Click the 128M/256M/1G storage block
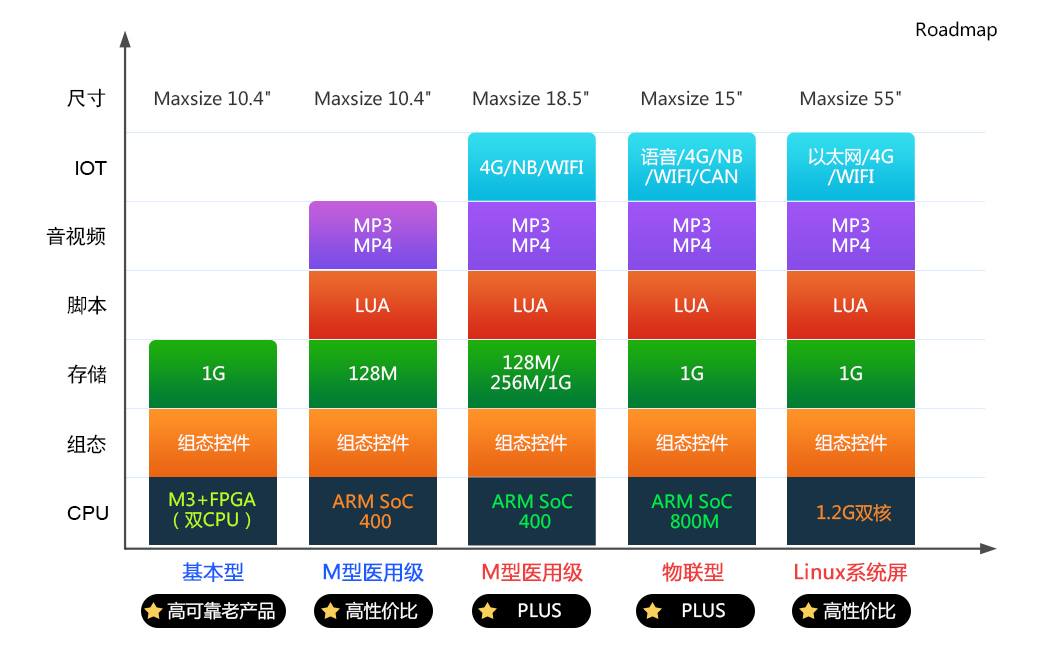This screenshot has width=1040, height=660. click(532, 373)
